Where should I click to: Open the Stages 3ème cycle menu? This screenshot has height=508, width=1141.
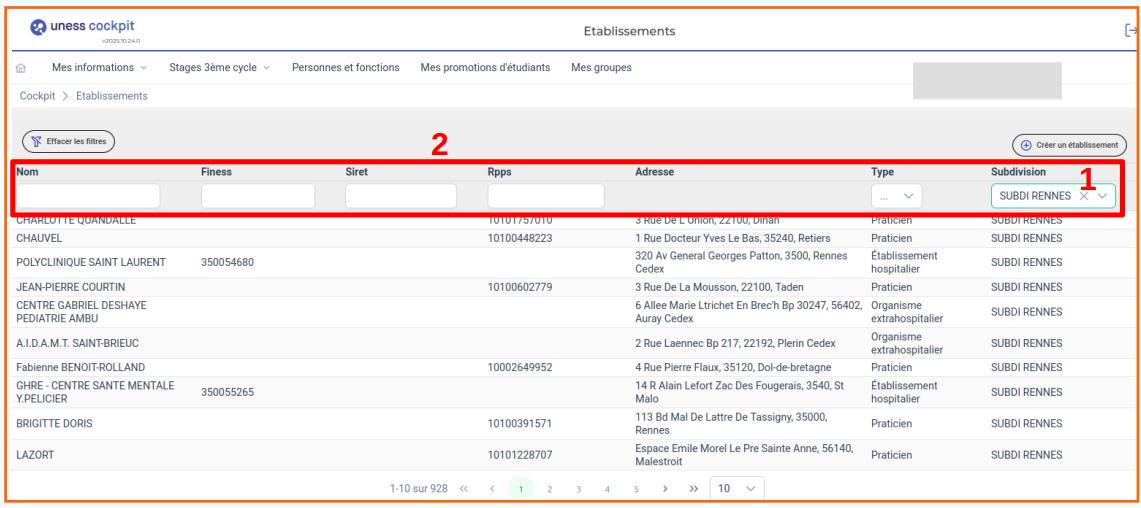219,68
